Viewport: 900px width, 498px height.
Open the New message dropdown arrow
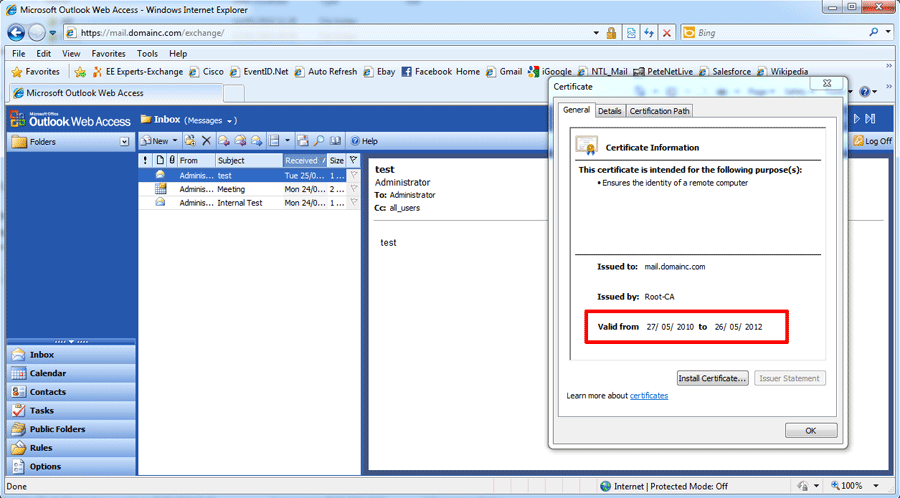pos(175,141)
